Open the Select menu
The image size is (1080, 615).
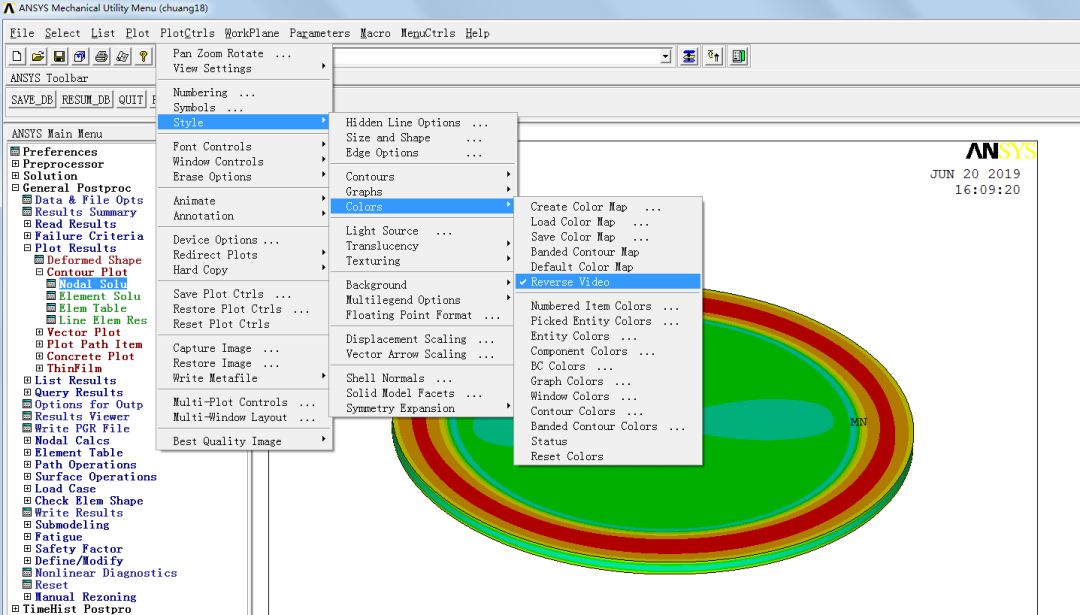point(63,33)
